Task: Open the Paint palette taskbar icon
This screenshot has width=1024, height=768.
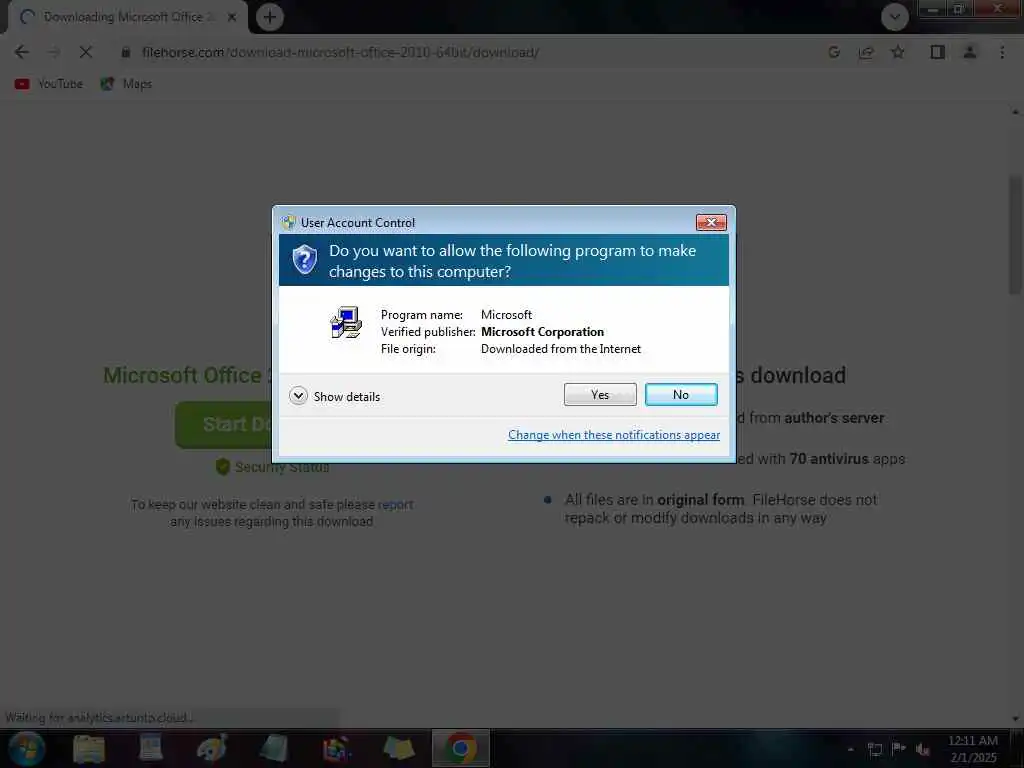Action: (212, 748)
